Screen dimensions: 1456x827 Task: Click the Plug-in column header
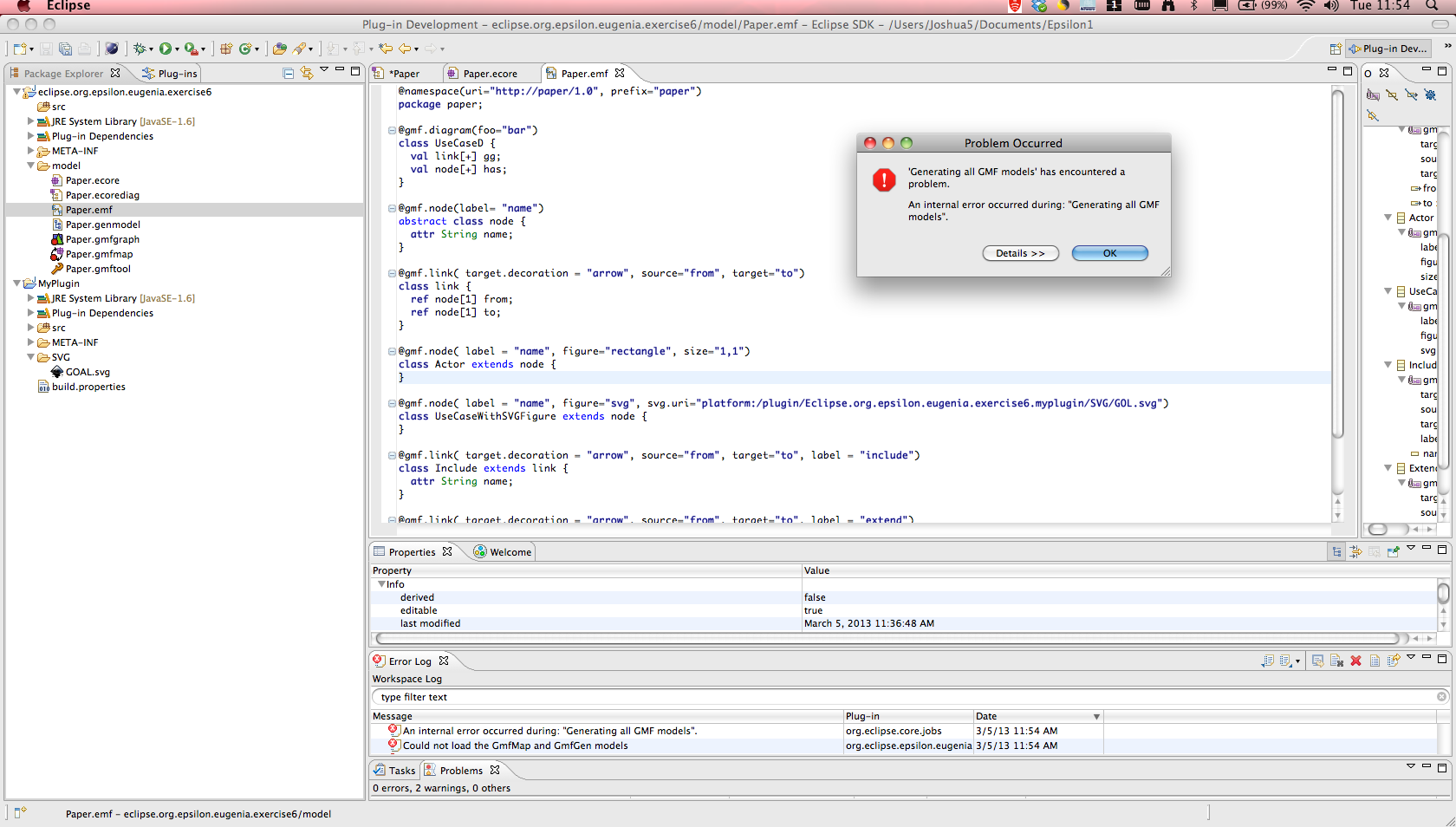tap(908, 716)
